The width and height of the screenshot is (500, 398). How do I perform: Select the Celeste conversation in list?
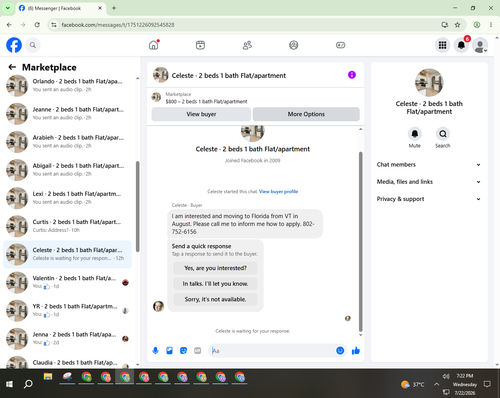(67, 254)
